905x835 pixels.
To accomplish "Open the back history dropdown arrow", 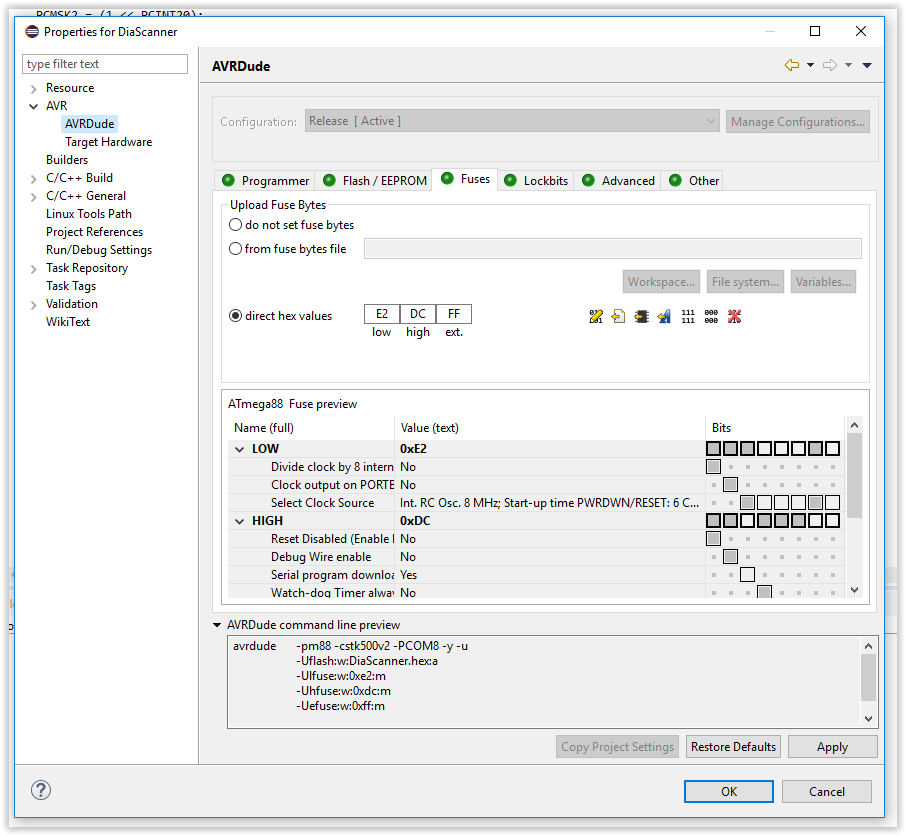I will [810, 65].
